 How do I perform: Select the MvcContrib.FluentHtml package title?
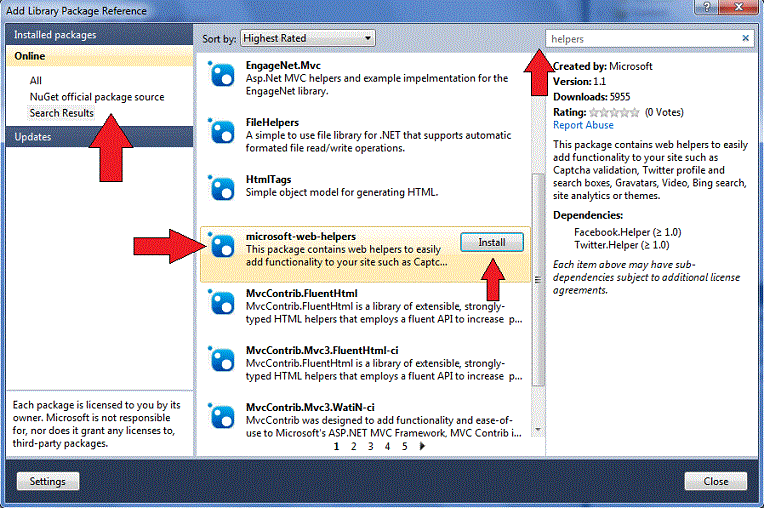point(302,293)
